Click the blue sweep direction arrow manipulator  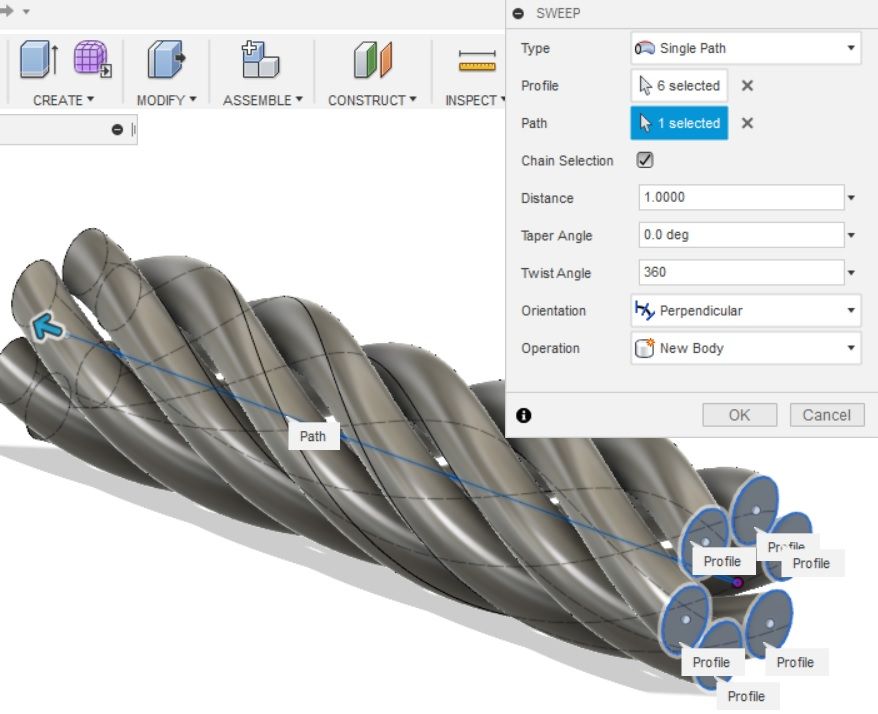coord(48,325)
